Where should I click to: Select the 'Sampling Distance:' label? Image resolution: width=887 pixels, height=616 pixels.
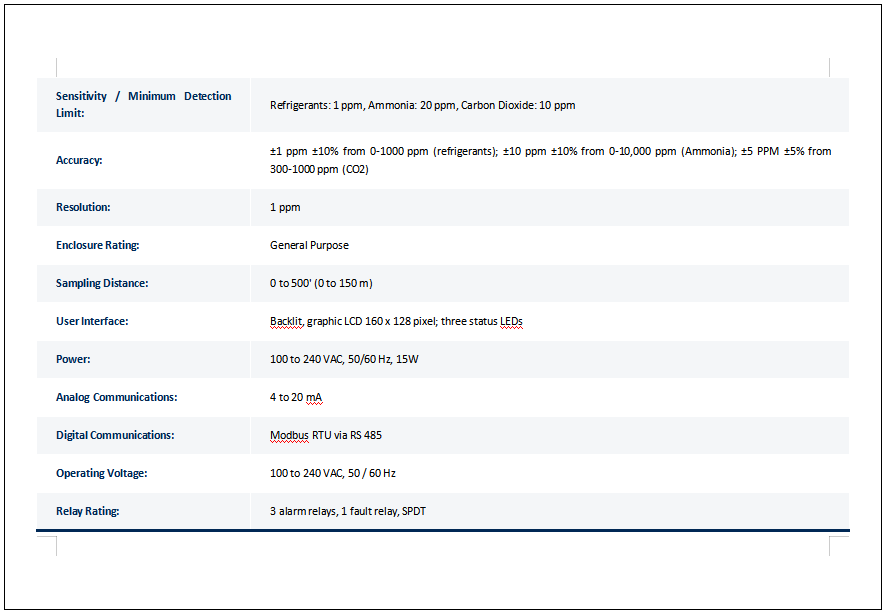(x=102, y=283)
